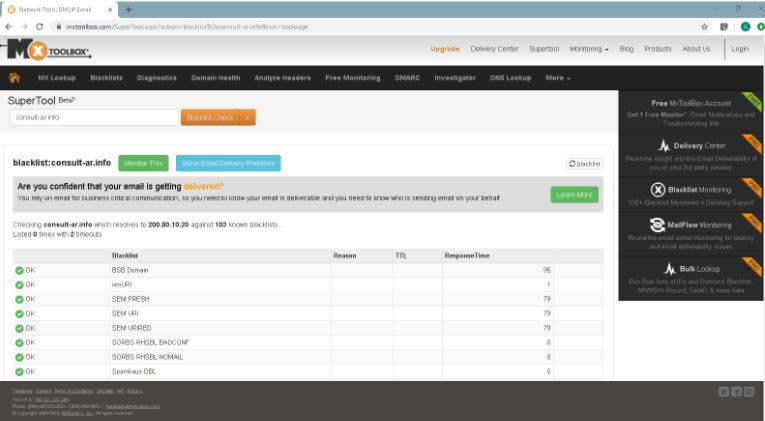Image resolution: width=765 pixels, height=421 pixels.
Task: Open Domain Health tab
Action: tap(216, 78)
